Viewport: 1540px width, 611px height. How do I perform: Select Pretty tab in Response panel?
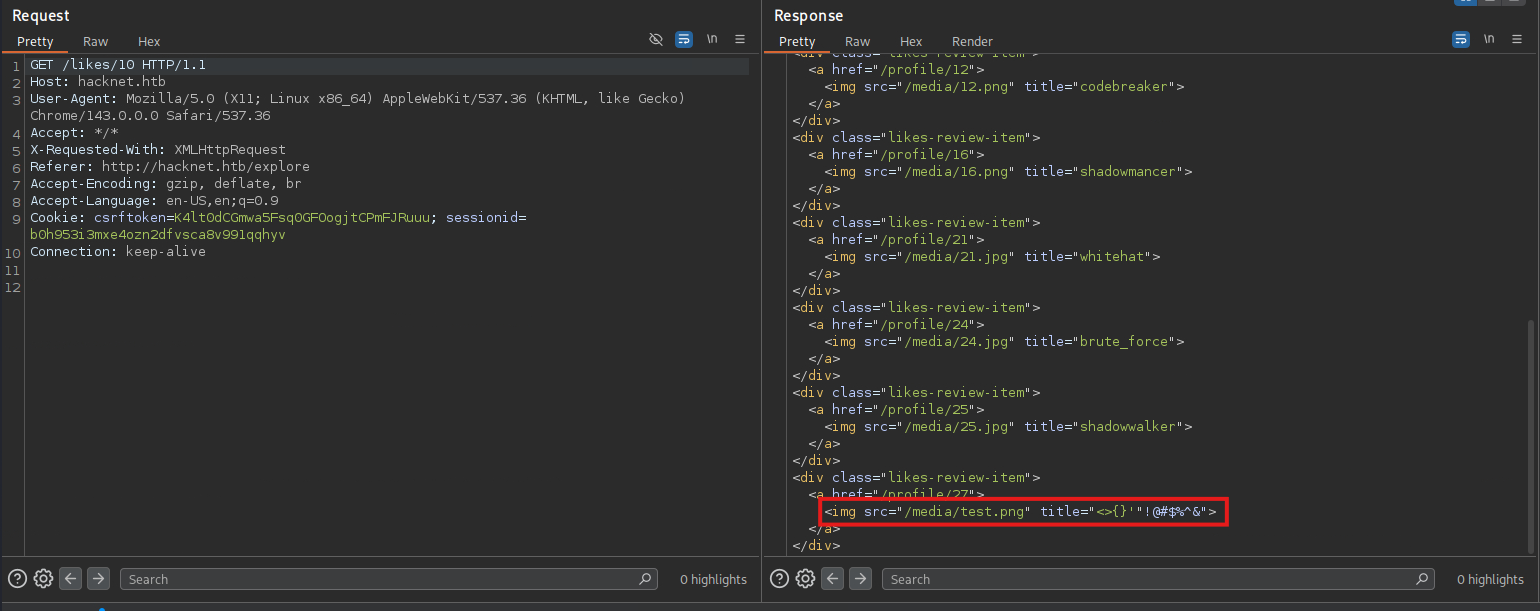tap(797, 42)
